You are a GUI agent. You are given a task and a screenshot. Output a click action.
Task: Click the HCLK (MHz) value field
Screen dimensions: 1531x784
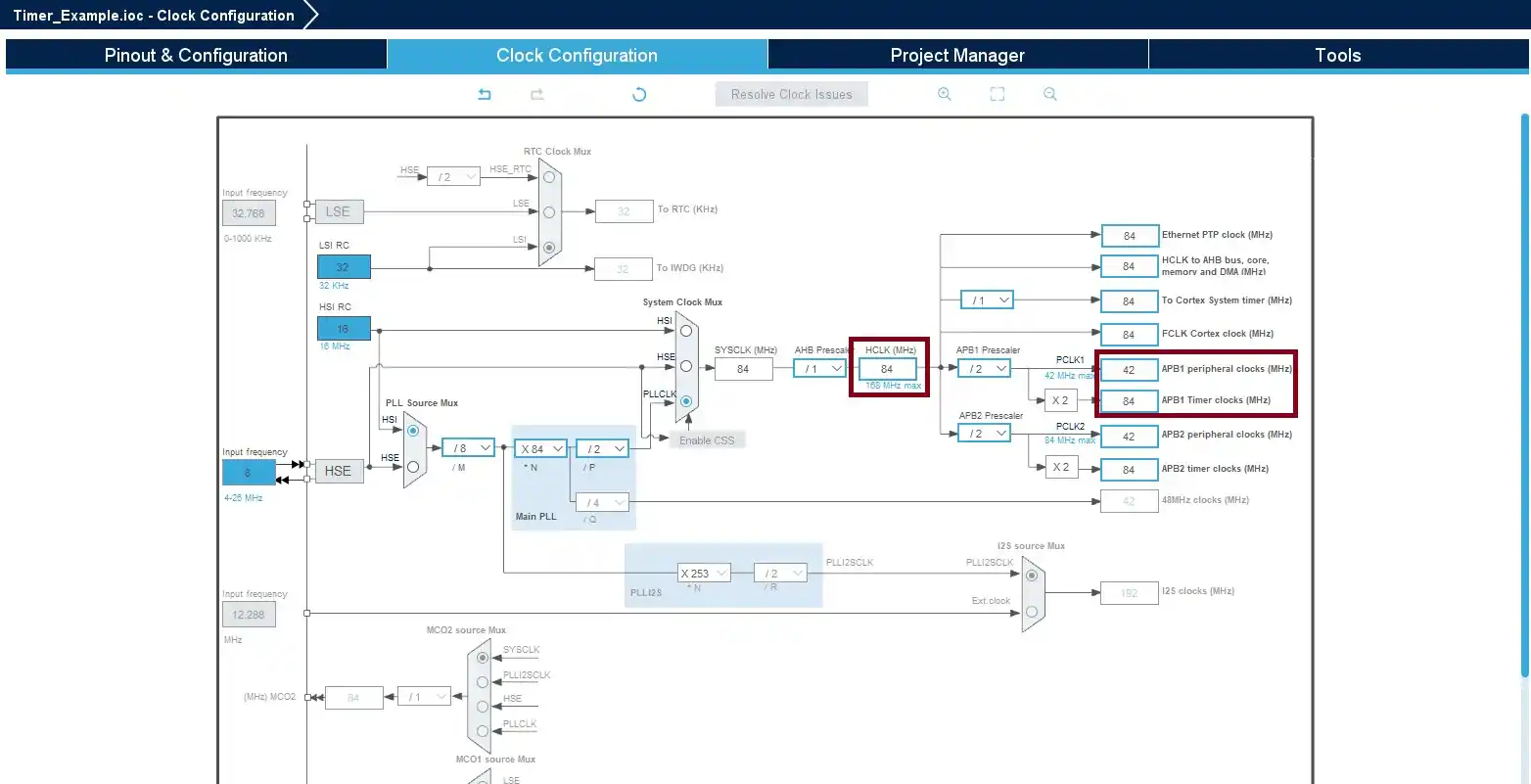point(887,369)
